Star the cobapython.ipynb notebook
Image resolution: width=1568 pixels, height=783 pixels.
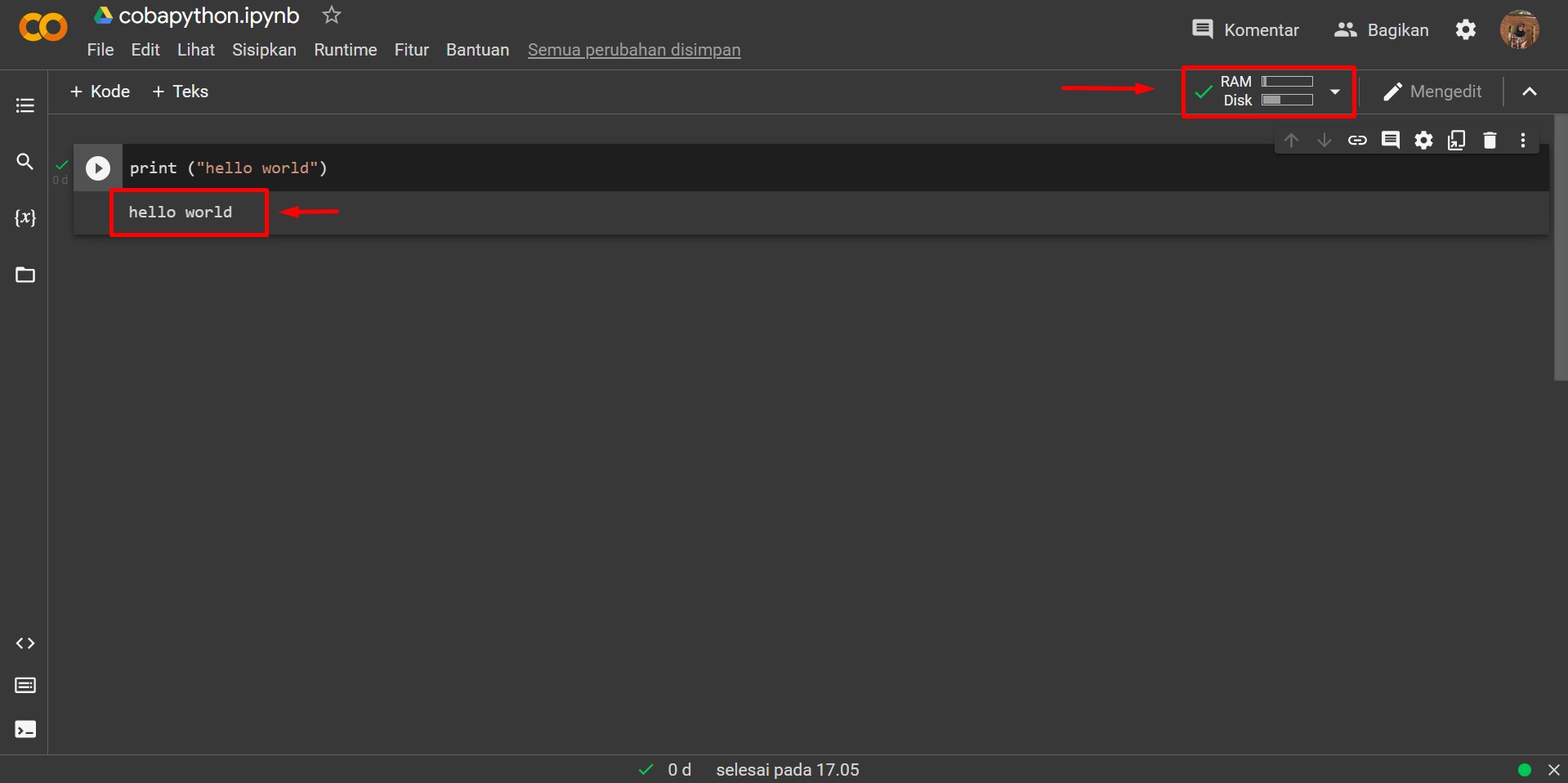tap(331, 16)
